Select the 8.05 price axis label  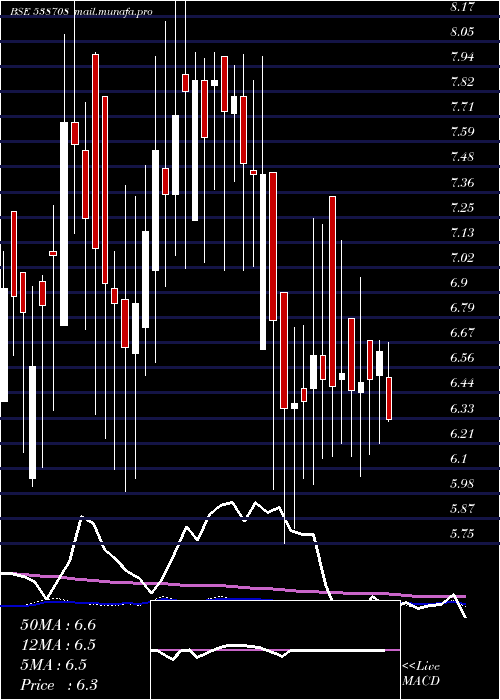click(x=462, y=32)
